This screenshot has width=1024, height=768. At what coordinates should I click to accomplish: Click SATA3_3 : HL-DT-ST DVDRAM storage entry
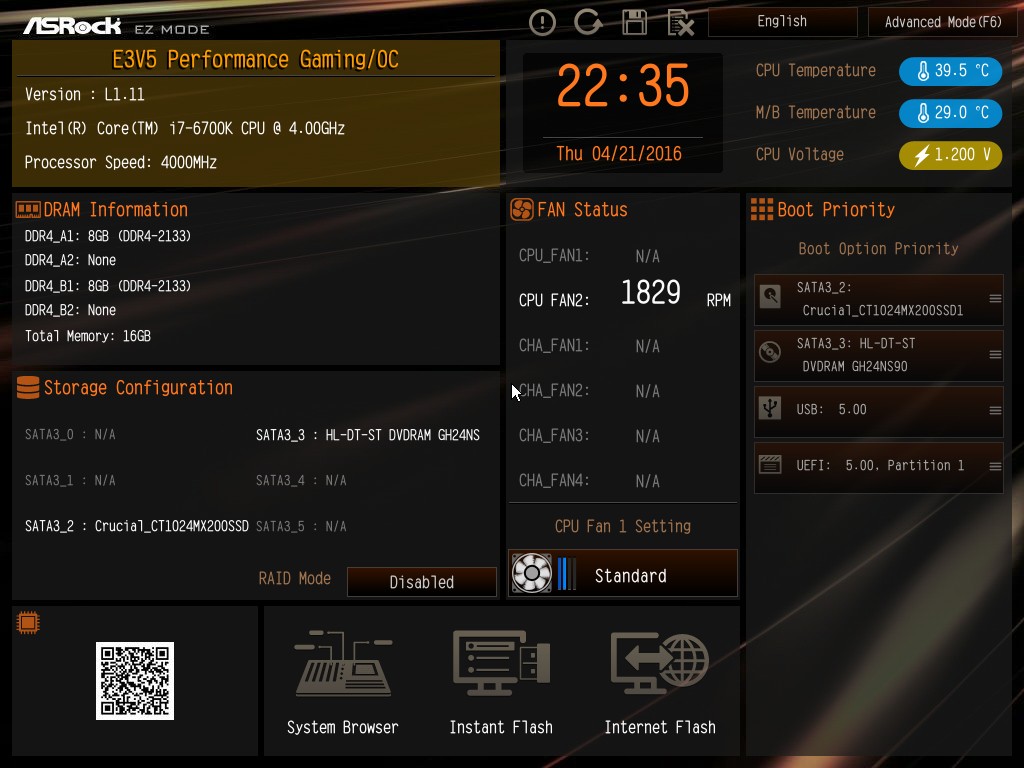click(368, 436)
